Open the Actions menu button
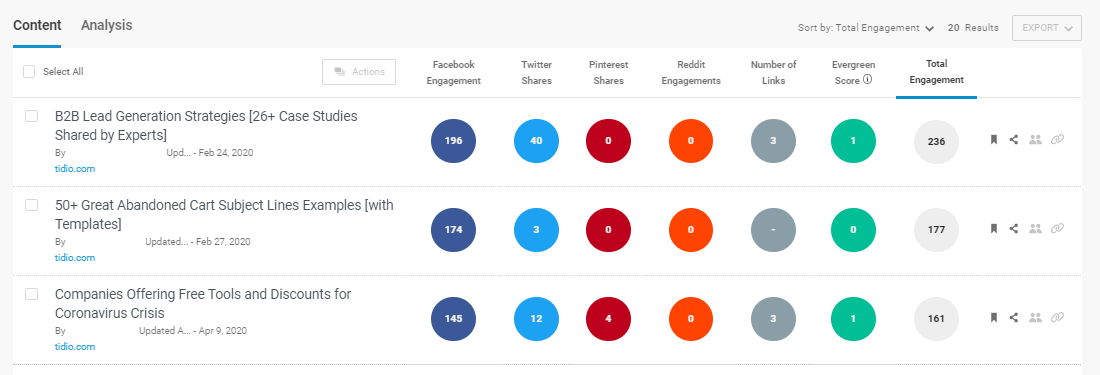The width and height of the screenshot is (1100, 375). tap(359, 71)
